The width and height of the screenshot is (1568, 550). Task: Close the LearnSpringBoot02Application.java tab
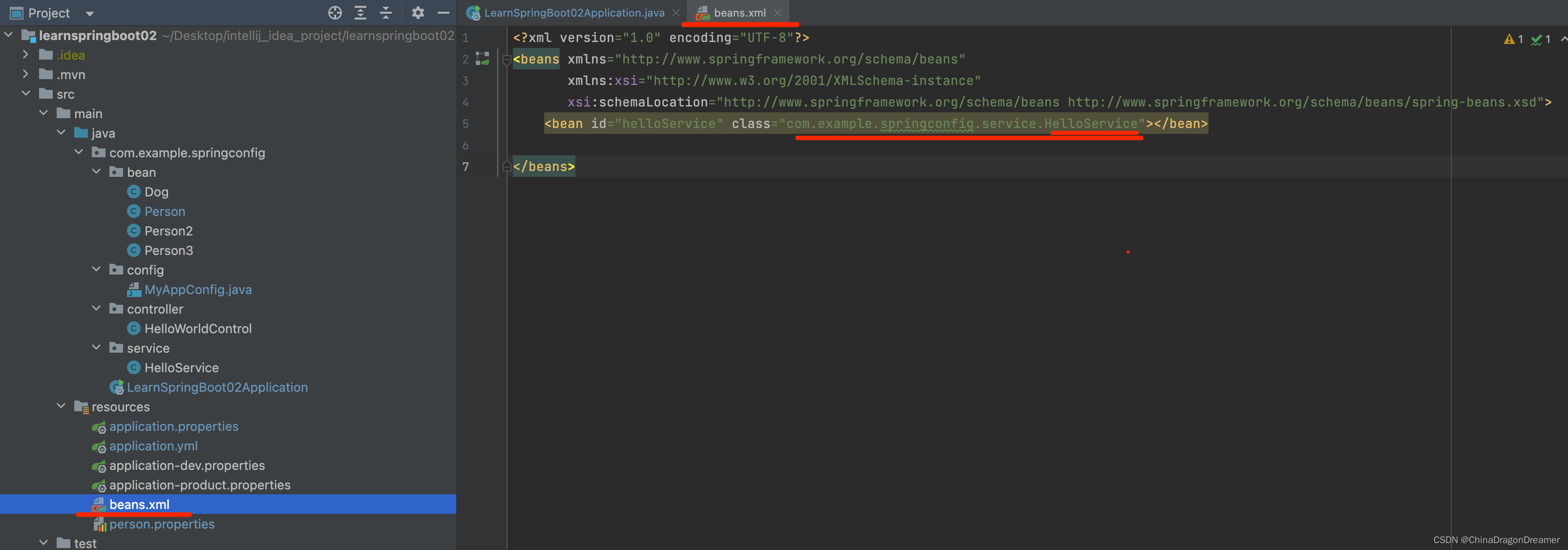(676, 13)
